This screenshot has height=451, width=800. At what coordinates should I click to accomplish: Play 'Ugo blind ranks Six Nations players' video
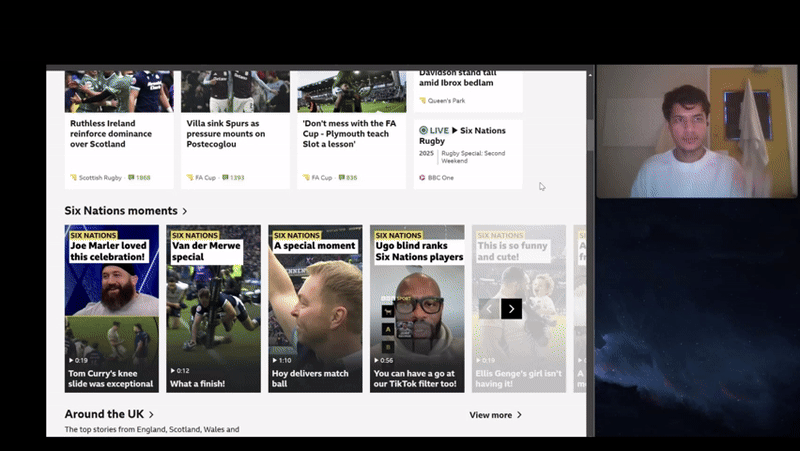[x=417, y=309]
